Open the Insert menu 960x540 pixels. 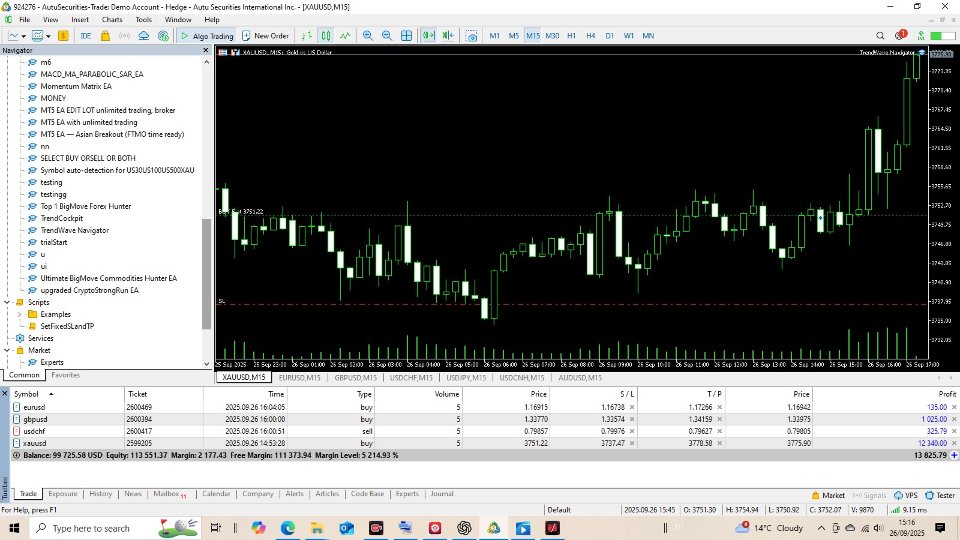(x=80, y=20)
